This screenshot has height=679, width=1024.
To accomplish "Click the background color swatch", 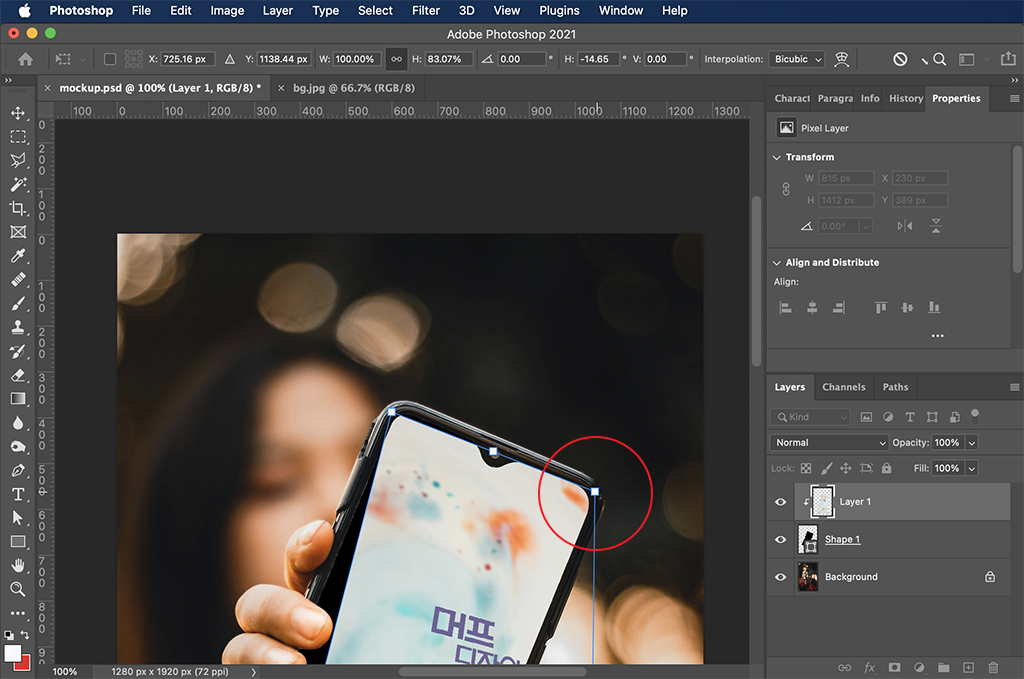I will pos(23,665).
